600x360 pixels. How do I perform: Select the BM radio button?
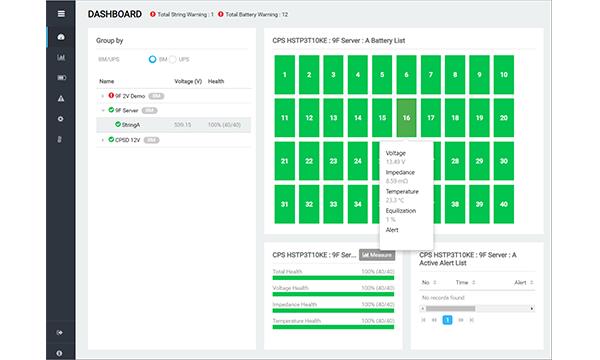pos(152,59)
